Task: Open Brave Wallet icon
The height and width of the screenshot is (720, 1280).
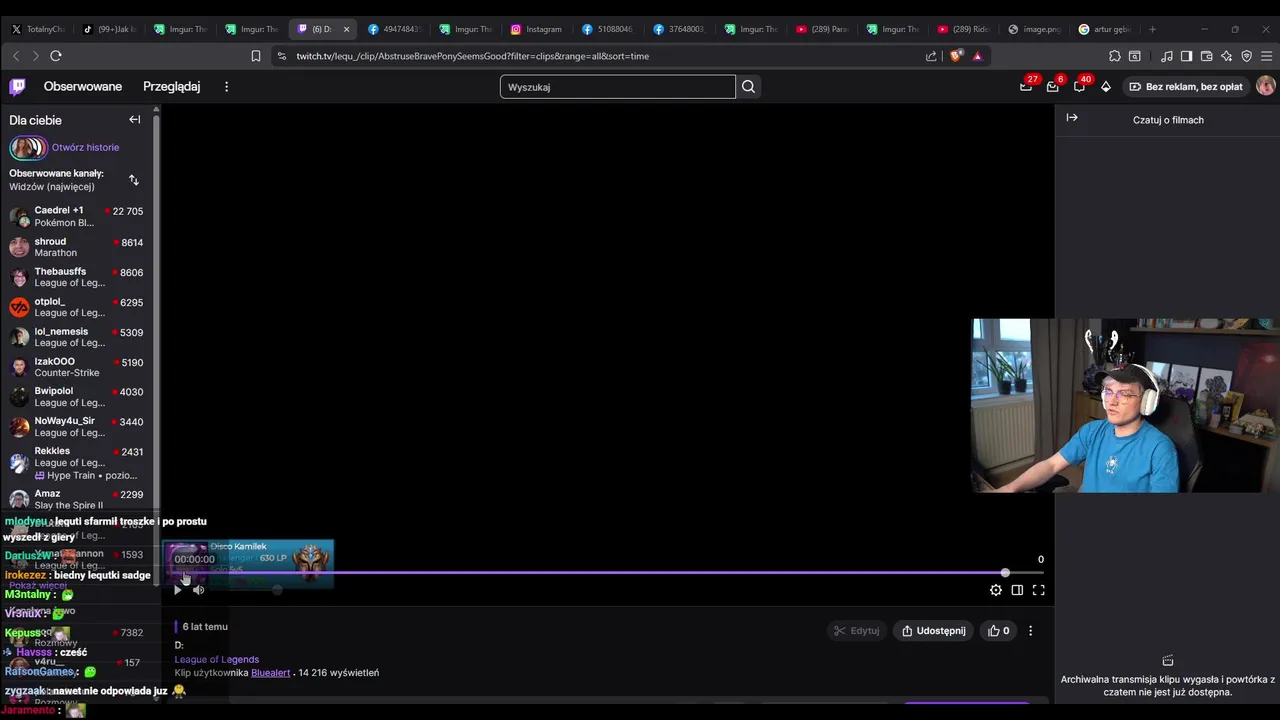Action: pos(1206,56)
